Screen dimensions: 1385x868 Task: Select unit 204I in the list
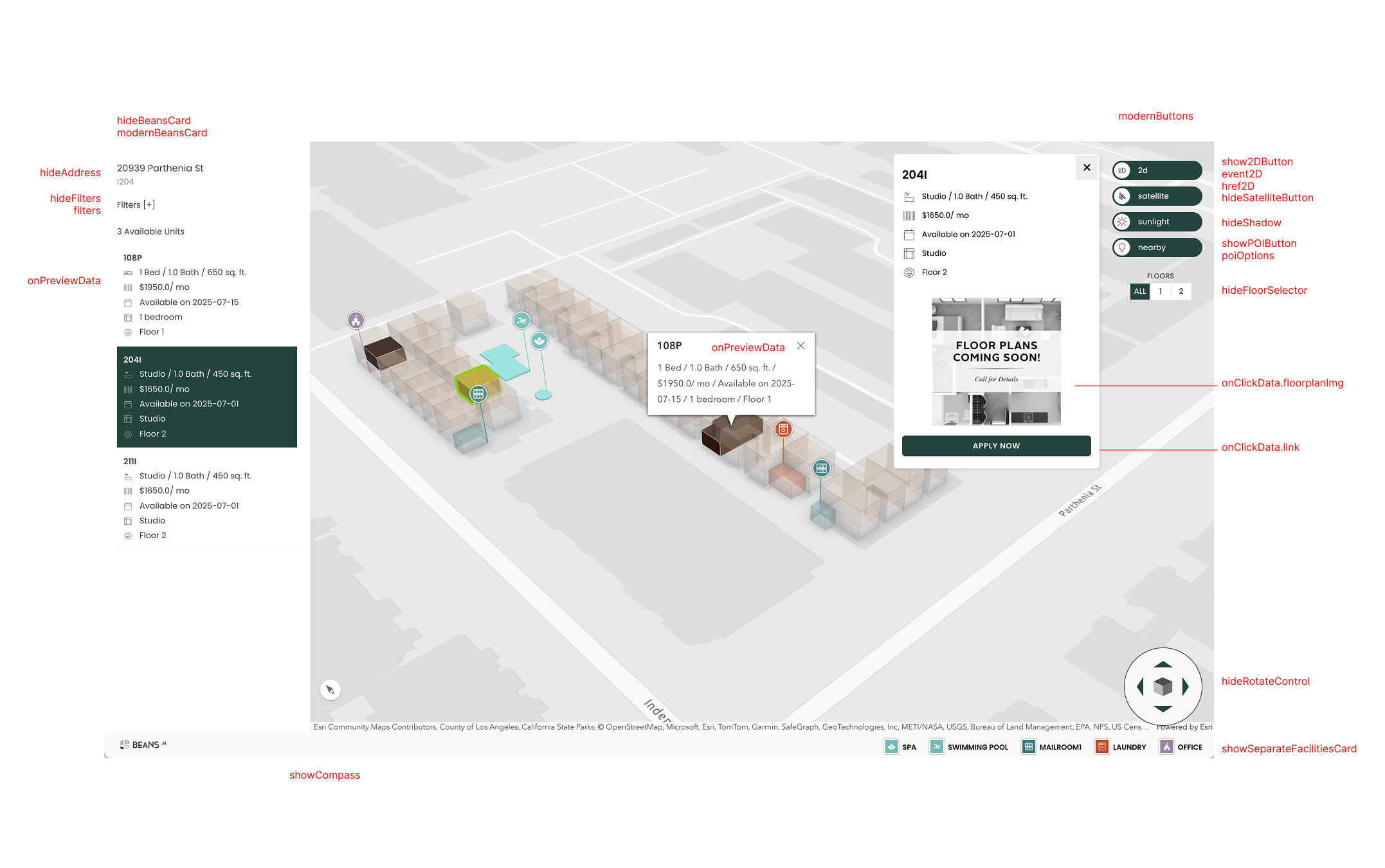(x=207, y=397)
